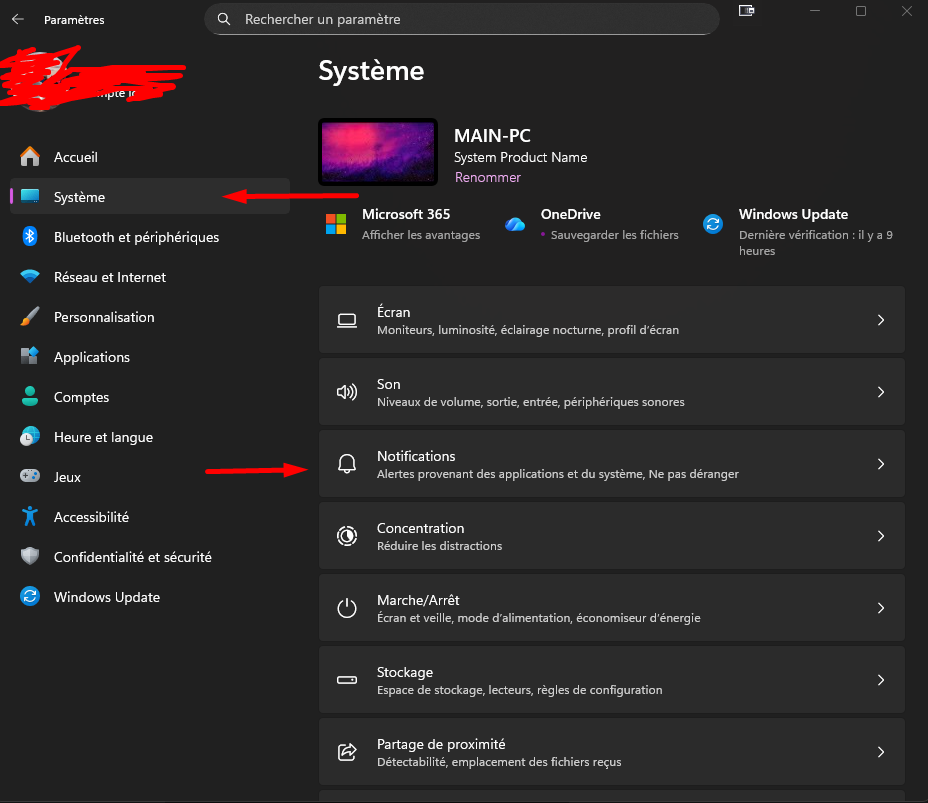This screenshot has height=803, width=928.
Task: Open the Partage de proximité chevron
Action: tap(881, 752)
